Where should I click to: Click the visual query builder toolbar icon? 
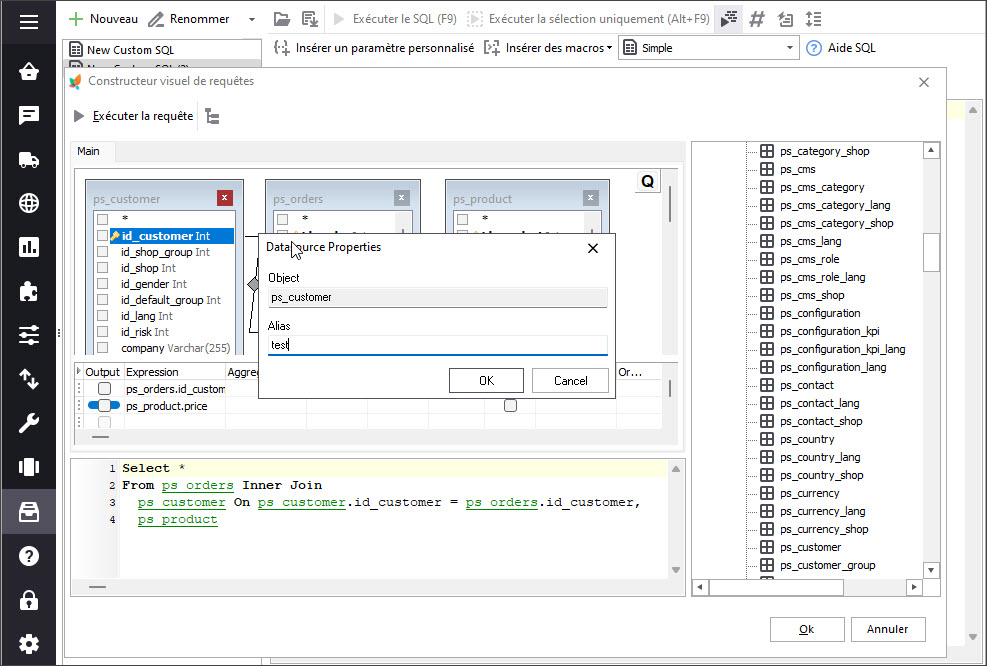coord(729,19)
